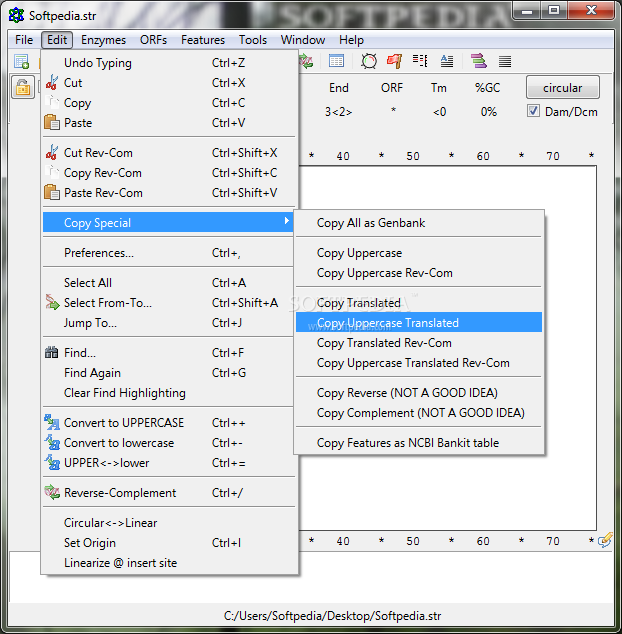
Task: Click the clipboard icon next to Paste
Action: pyautogui.click(x=52, y=123)
